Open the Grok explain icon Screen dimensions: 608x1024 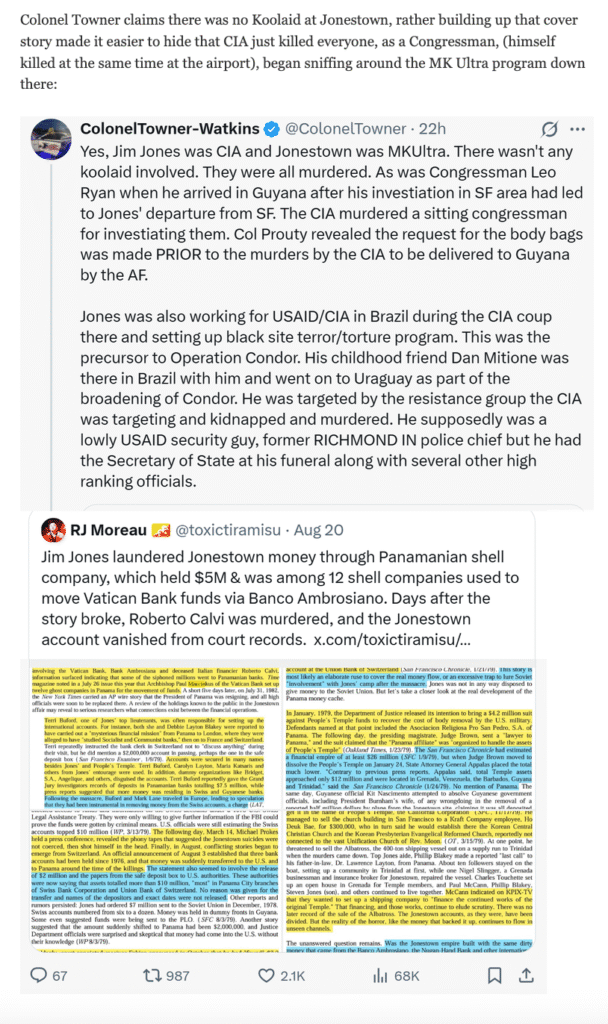point(550,129)
